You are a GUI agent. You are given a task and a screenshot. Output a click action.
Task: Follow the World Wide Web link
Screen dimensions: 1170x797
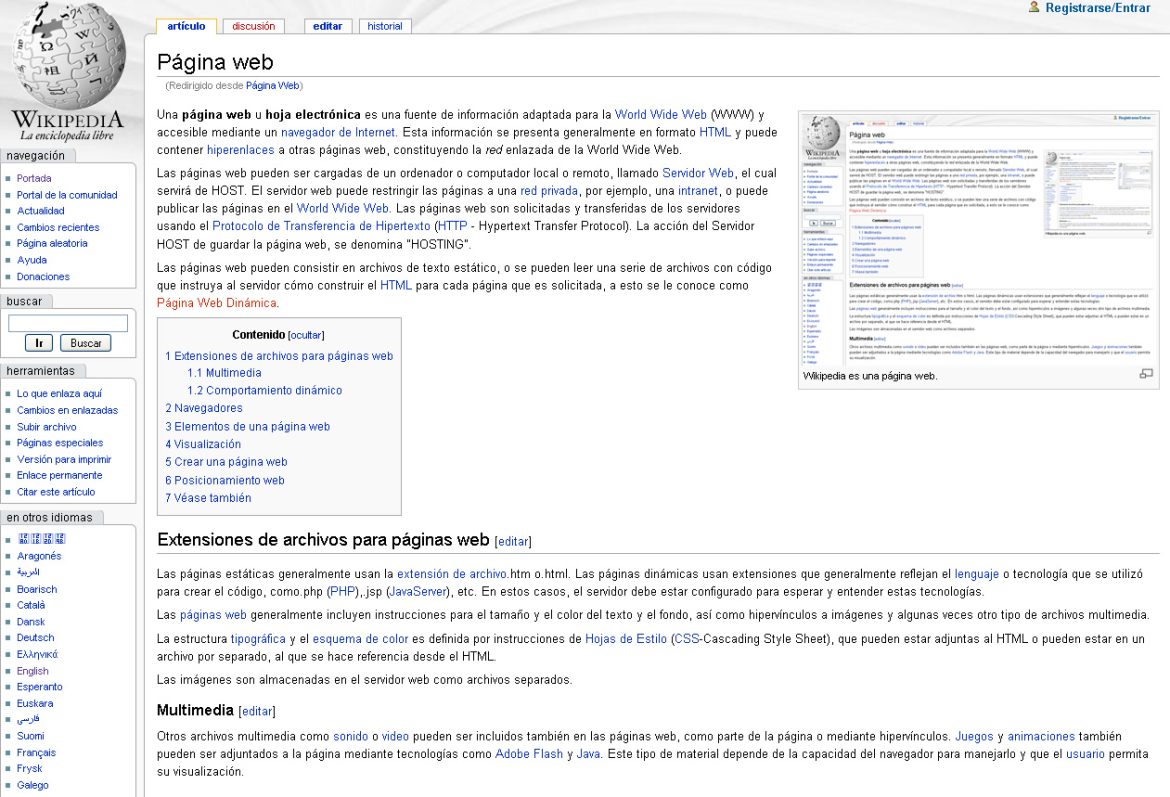[660, 114]
